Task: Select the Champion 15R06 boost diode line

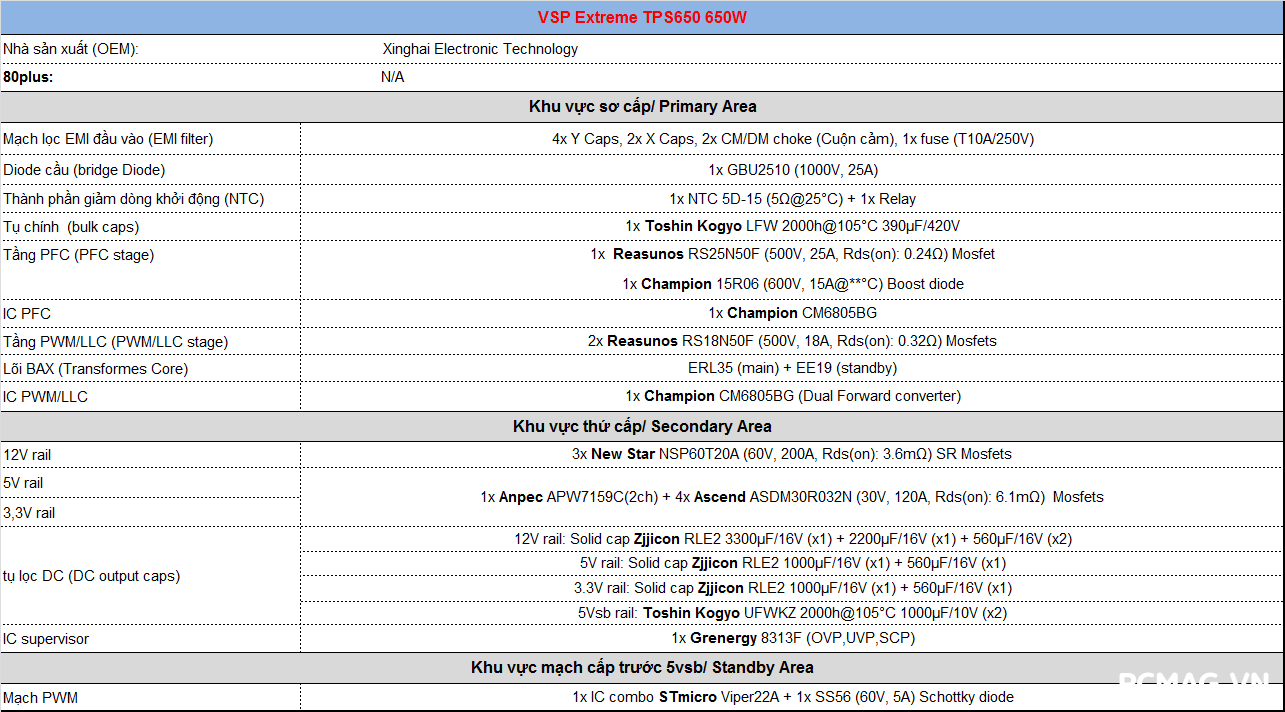Action: coord(792,284)
